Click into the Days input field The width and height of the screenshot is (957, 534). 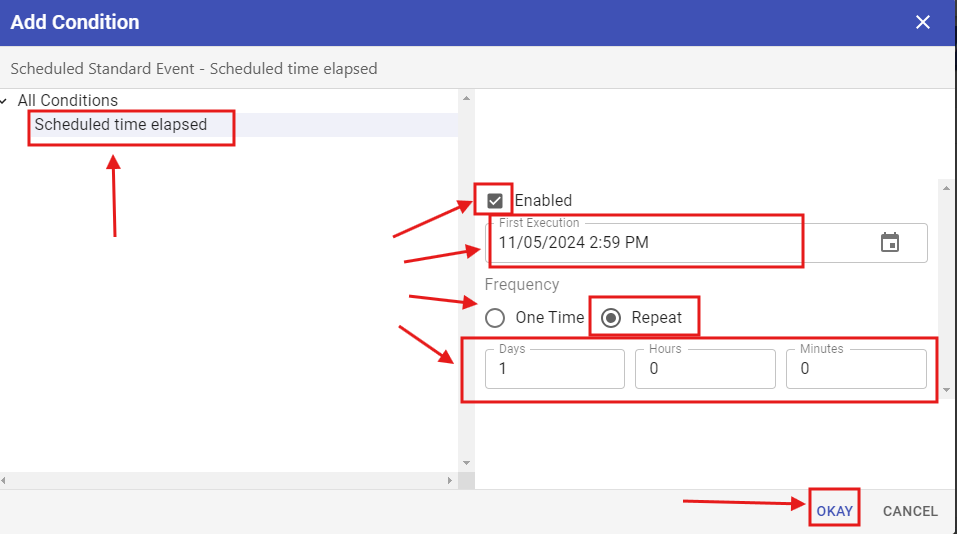tap(555, 369)
